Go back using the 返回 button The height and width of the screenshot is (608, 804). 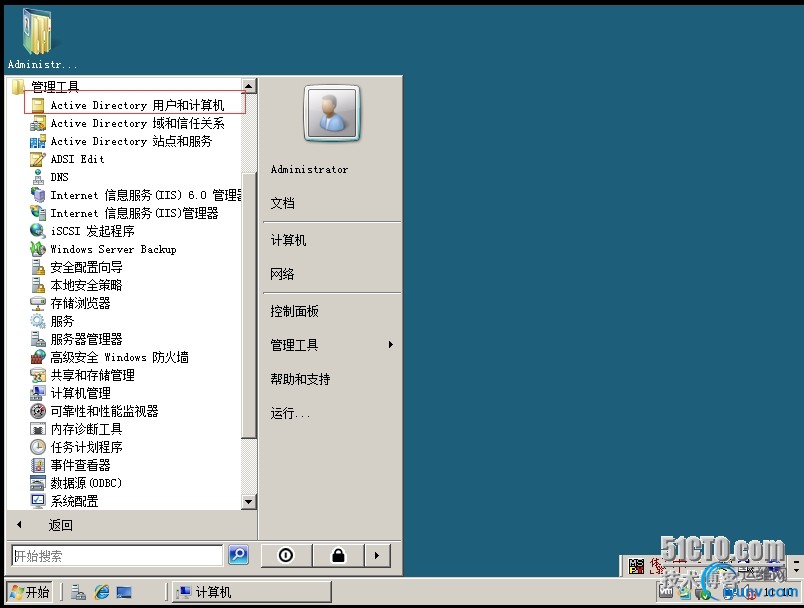[x=61, y=525]
